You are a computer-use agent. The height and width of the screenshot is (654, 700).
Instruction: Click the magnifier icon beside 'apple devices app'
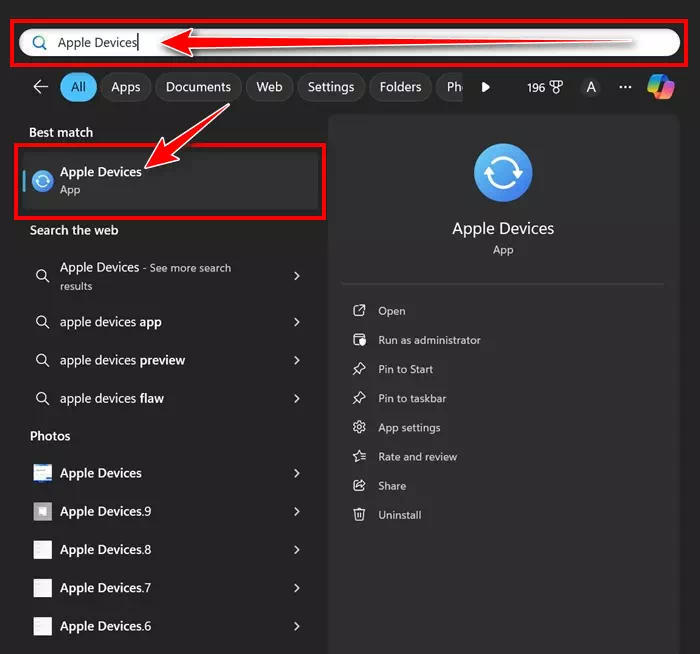[42, 322]
